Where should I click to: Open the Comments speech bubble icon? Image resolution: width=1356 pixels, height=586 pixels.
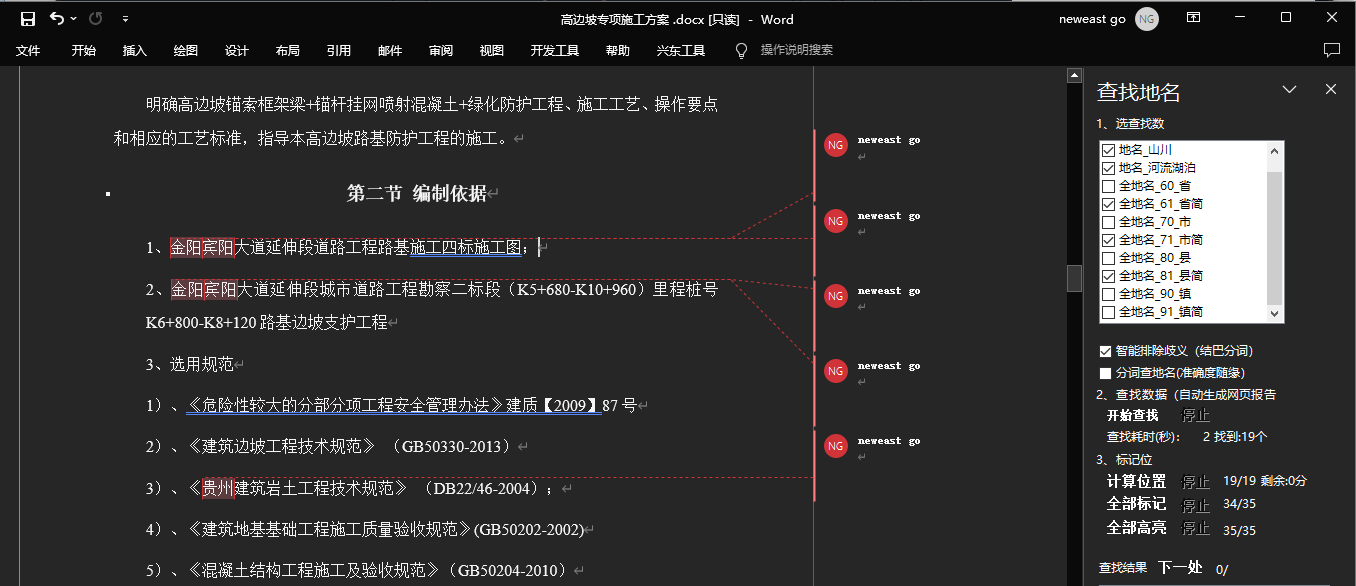[1331, 50]
